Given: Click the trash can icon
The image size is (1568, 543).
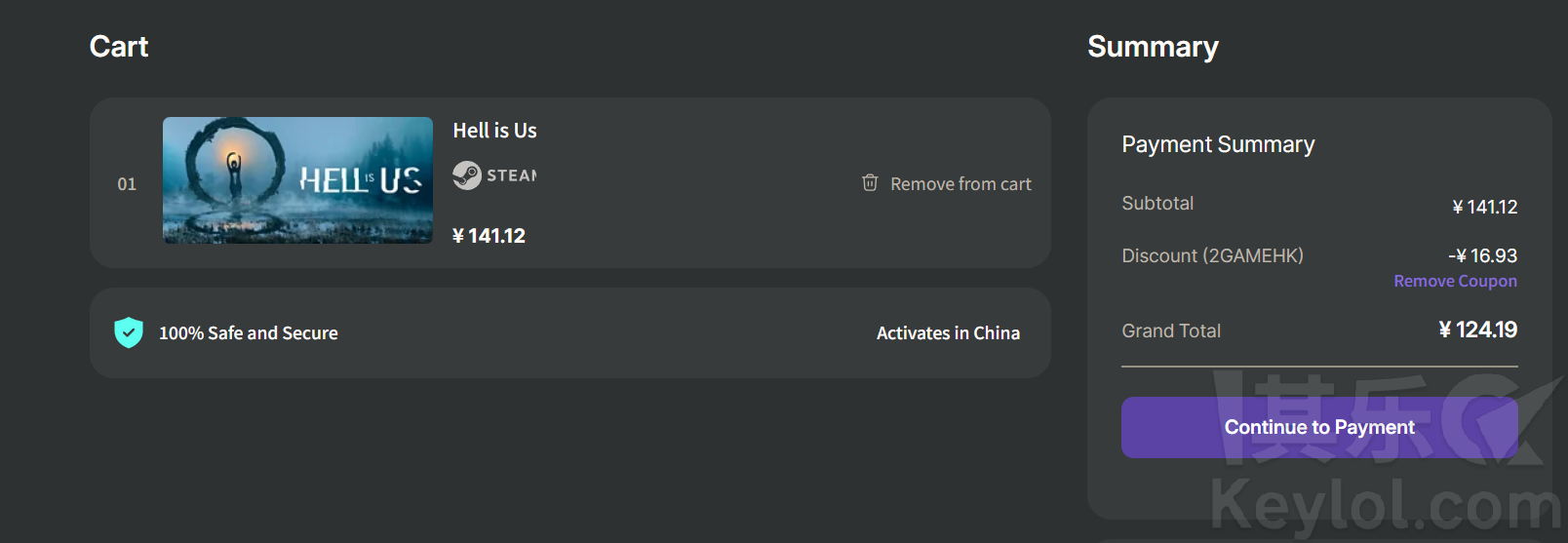Looking at the screenshot, I should click(870, 182).
